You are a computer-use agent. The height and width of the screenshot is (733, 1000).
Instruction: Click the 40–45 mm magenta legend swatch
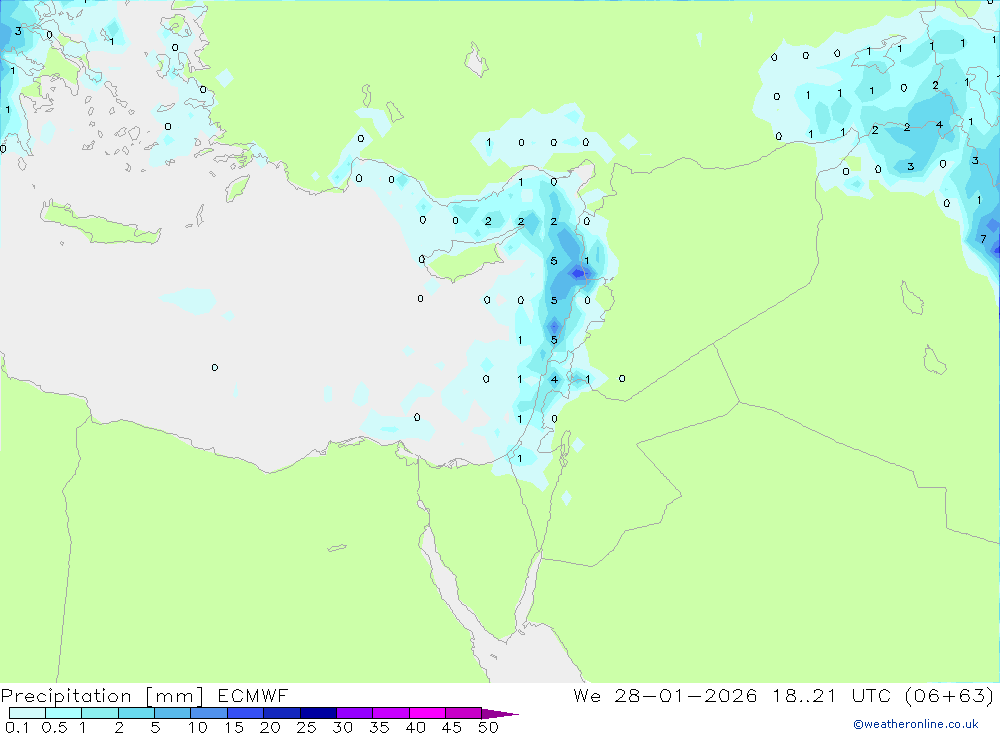[x=427, y=713]
